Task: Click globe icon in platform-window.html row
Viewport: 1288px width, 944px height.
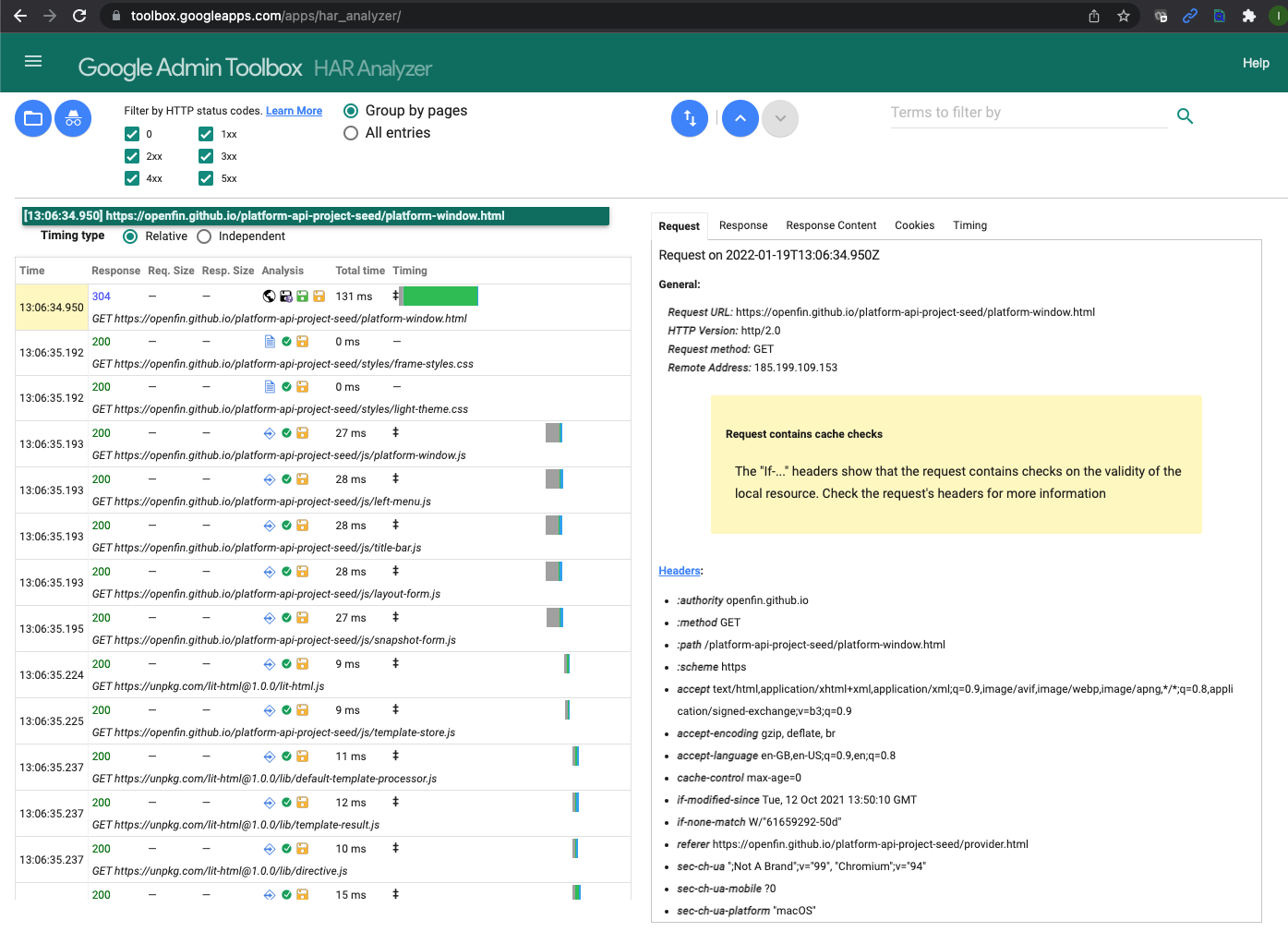Action: click(x=270, y=297)
